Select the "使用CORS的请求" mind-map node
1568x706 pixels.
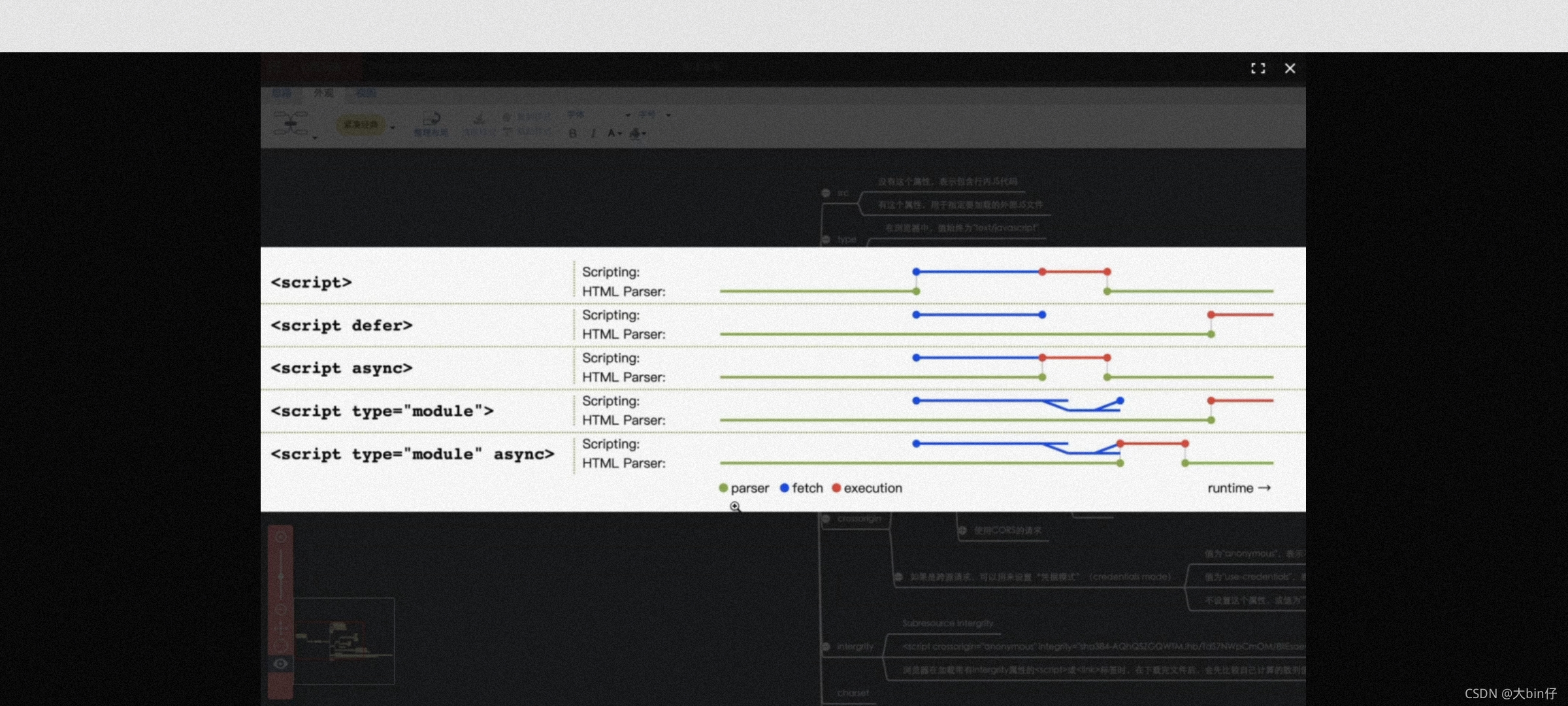tap(1007, 531)
